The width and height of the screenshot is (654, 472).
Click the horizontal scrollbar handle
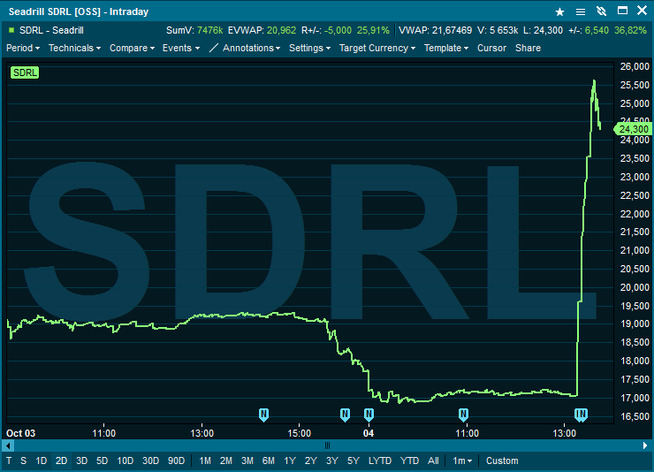(327, 446)
